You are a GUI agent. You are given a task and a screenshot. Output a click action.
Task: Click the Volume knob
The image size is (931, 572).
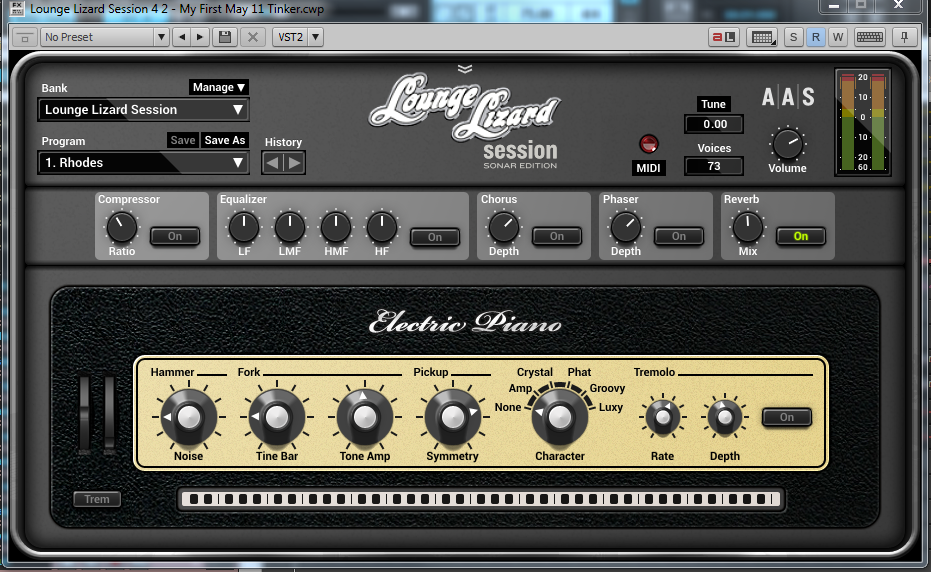[x=787, y=144]
